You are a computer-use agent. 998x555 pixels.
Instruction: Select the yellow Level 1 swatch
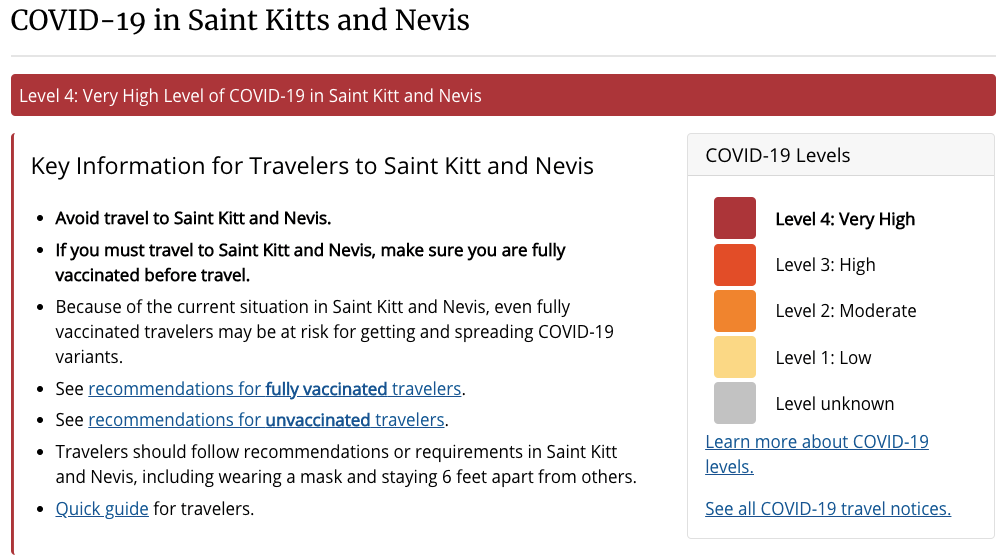pos(734,357)
